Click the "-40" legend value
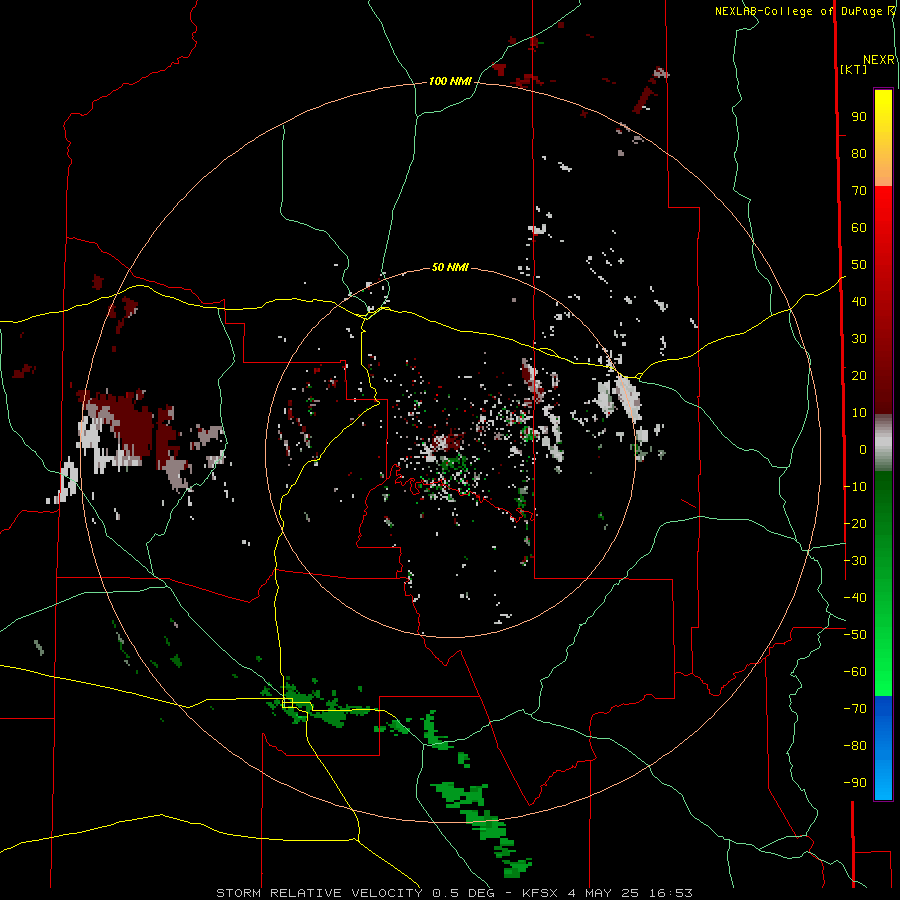The height and width of the screenshot is (900, 900). pos(855,598)
